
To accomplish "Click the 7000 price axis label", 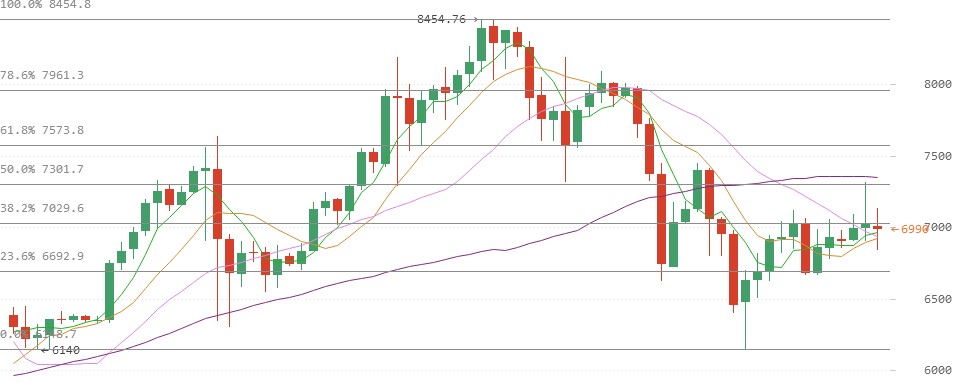I will point(938,227).
